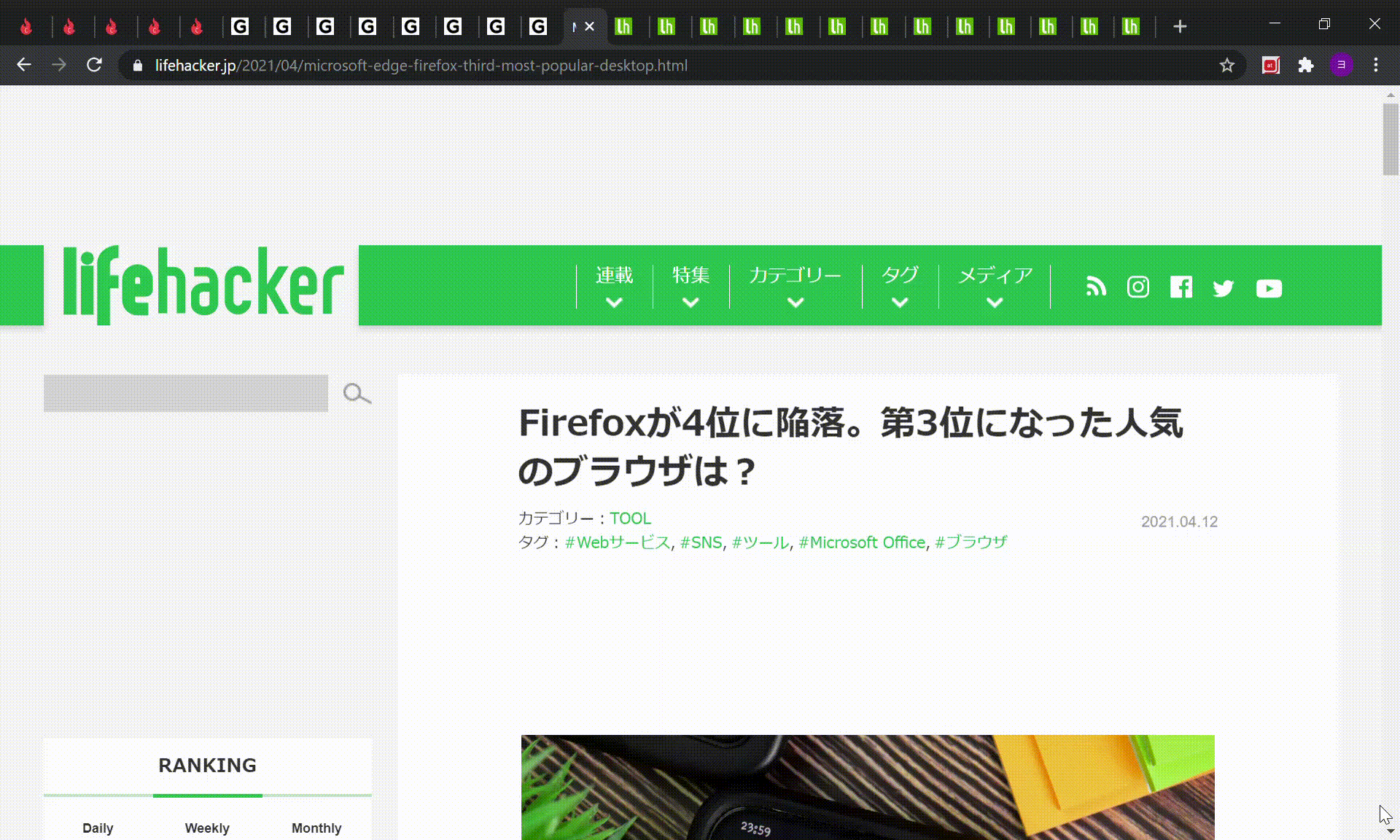Open Lifehacker's Instagram icon
The width and height of the screenshot is (1400, 840).
tap(1137, 287)
